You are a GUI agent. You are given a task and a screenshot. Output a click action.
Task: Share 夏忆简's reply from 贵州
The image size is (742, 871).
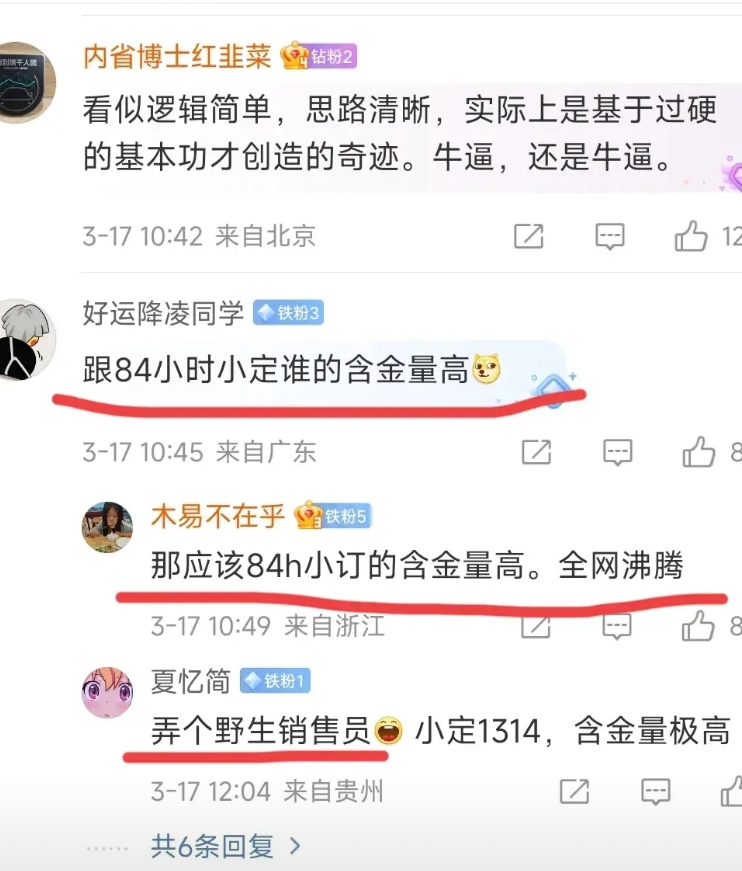[574, 791]
